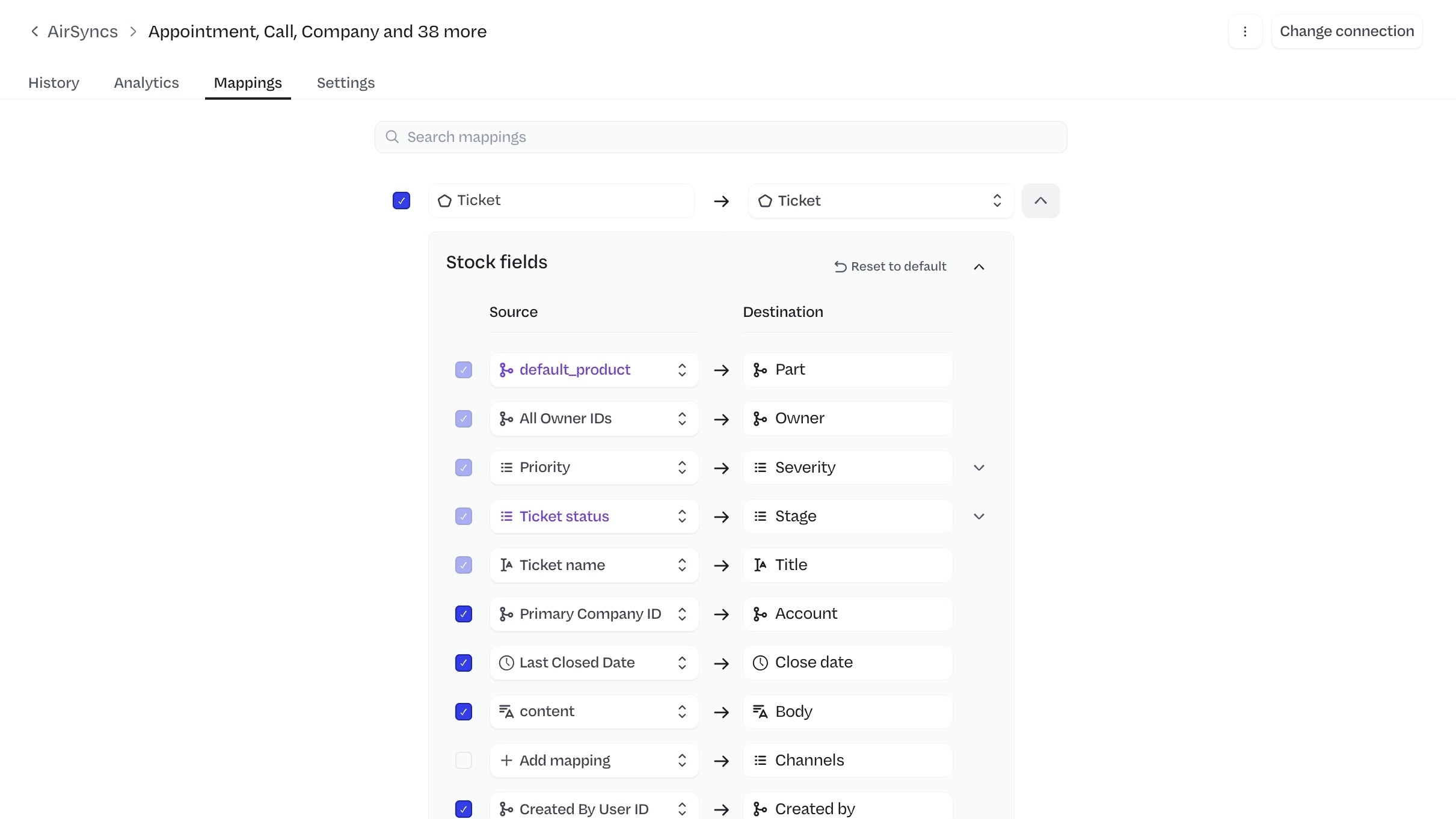Click the clock icon on Close date
Screen dimensions: 1456x819
tap(760, 663)
